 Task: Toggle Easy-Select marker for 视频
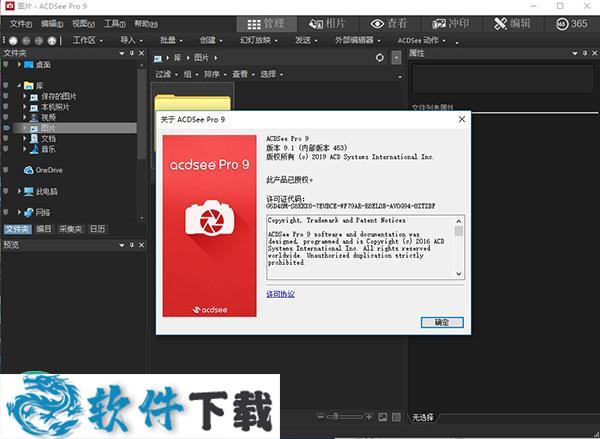point(5,117)
